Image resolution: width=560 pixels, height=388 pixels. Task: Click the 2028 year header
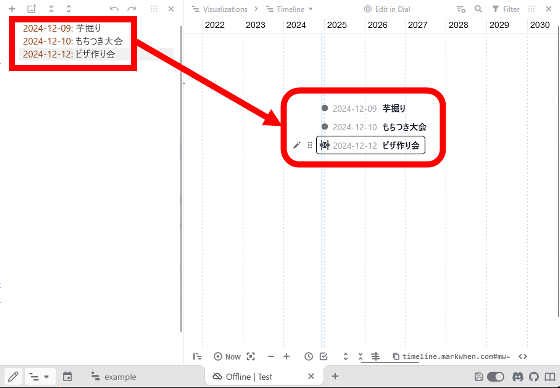point(459,25)
